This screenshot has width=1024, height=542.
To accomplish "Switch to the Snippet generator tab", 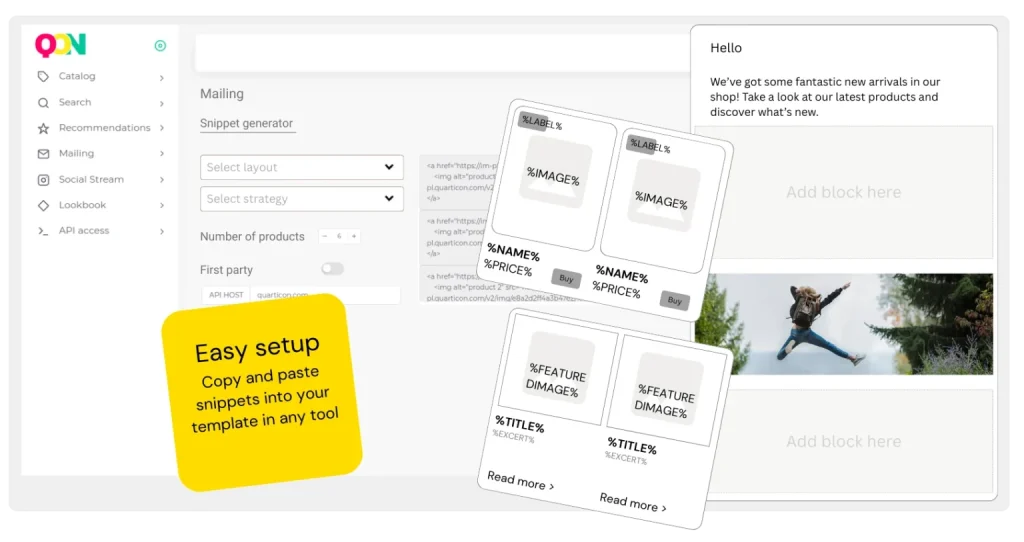I will point(247,123).
